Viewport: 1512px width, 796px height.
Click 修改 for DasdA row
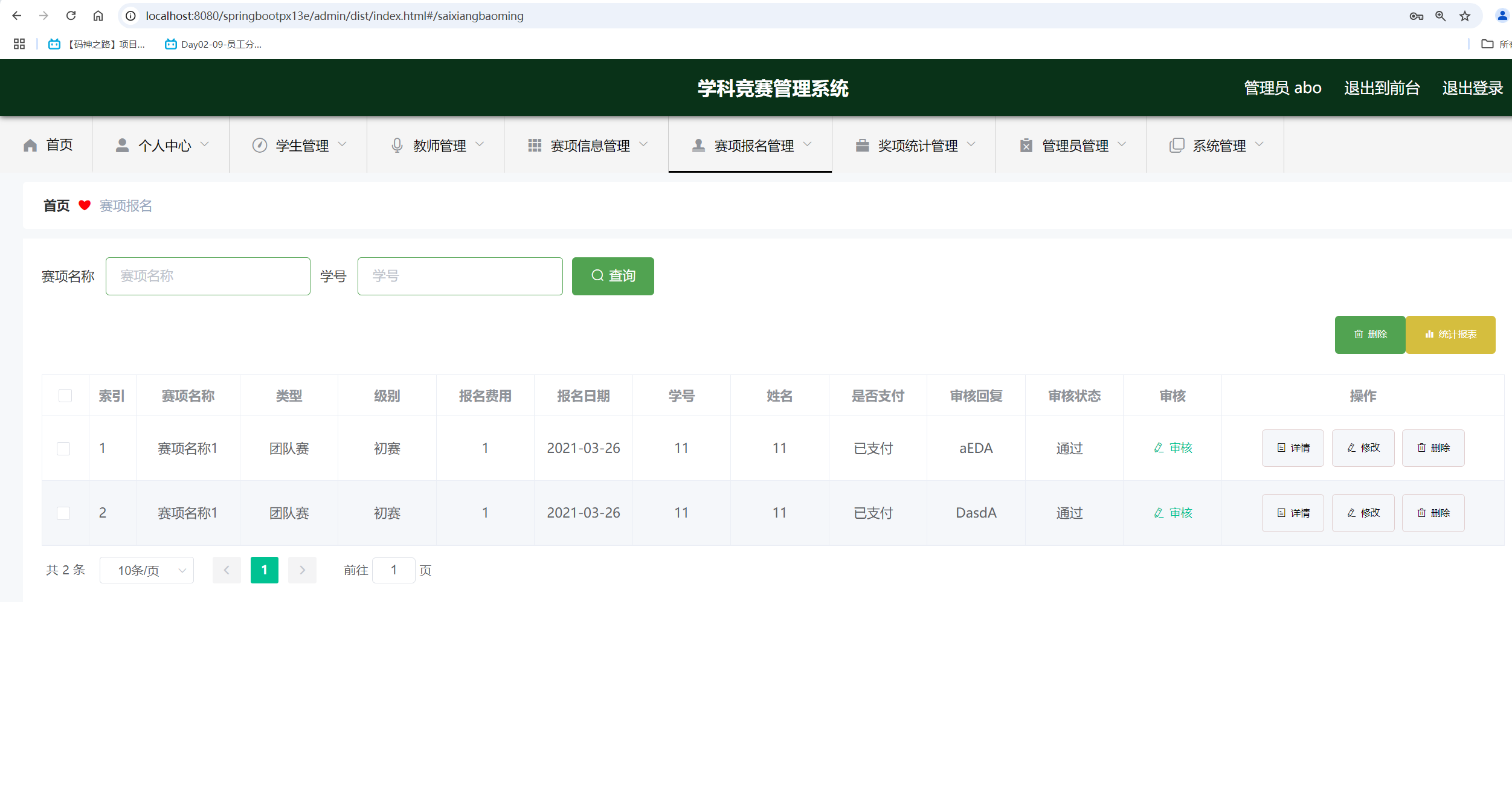tap(1363, 513)
